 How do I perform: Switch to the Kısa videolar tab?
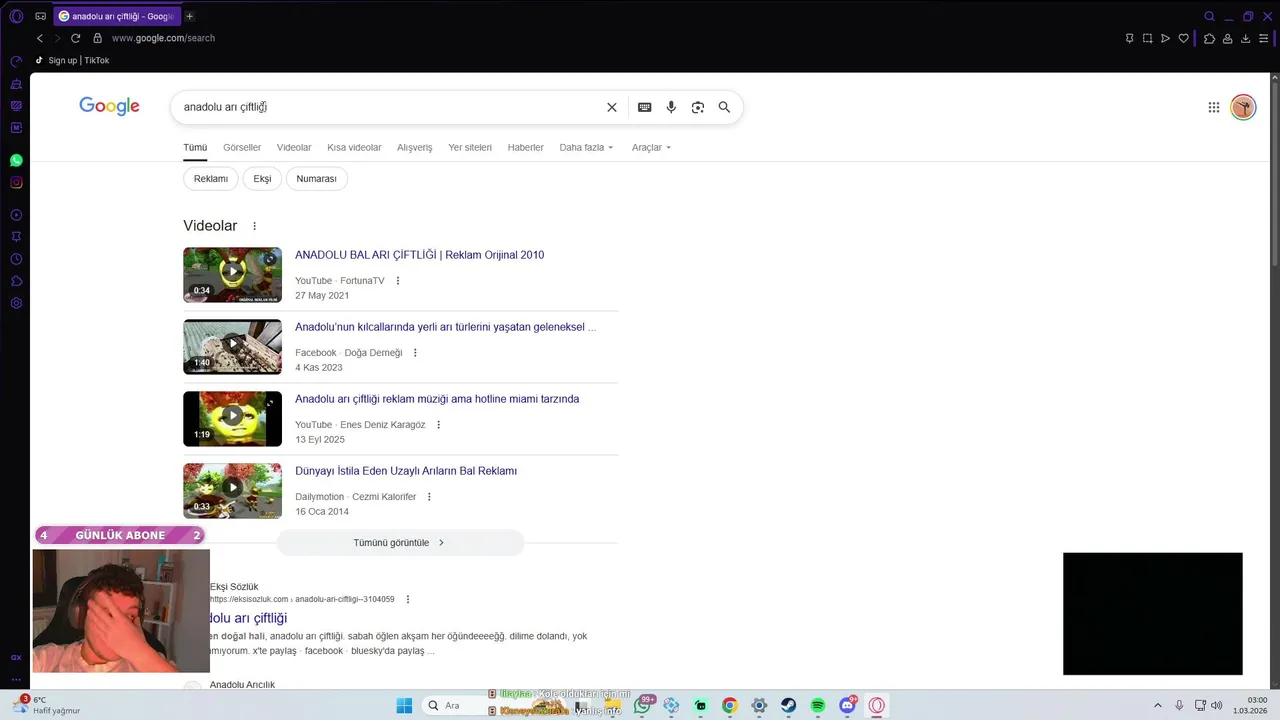[x=354, y=147]
